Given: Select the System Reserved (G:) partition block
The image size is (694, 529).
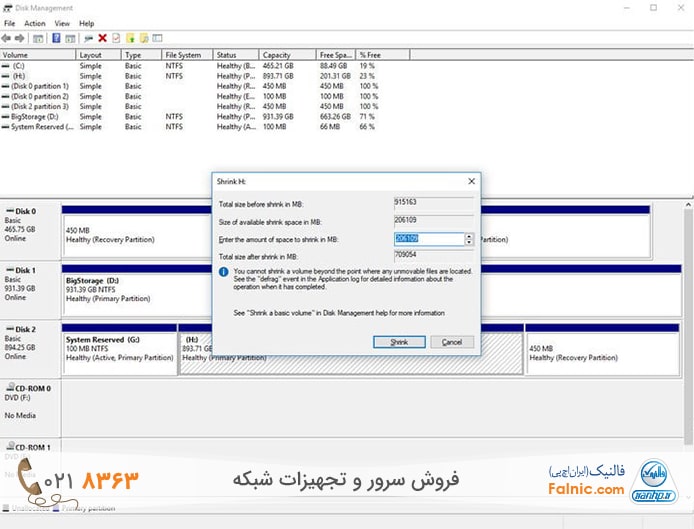Looking at the screenshot, I should [x=119, y=347].
